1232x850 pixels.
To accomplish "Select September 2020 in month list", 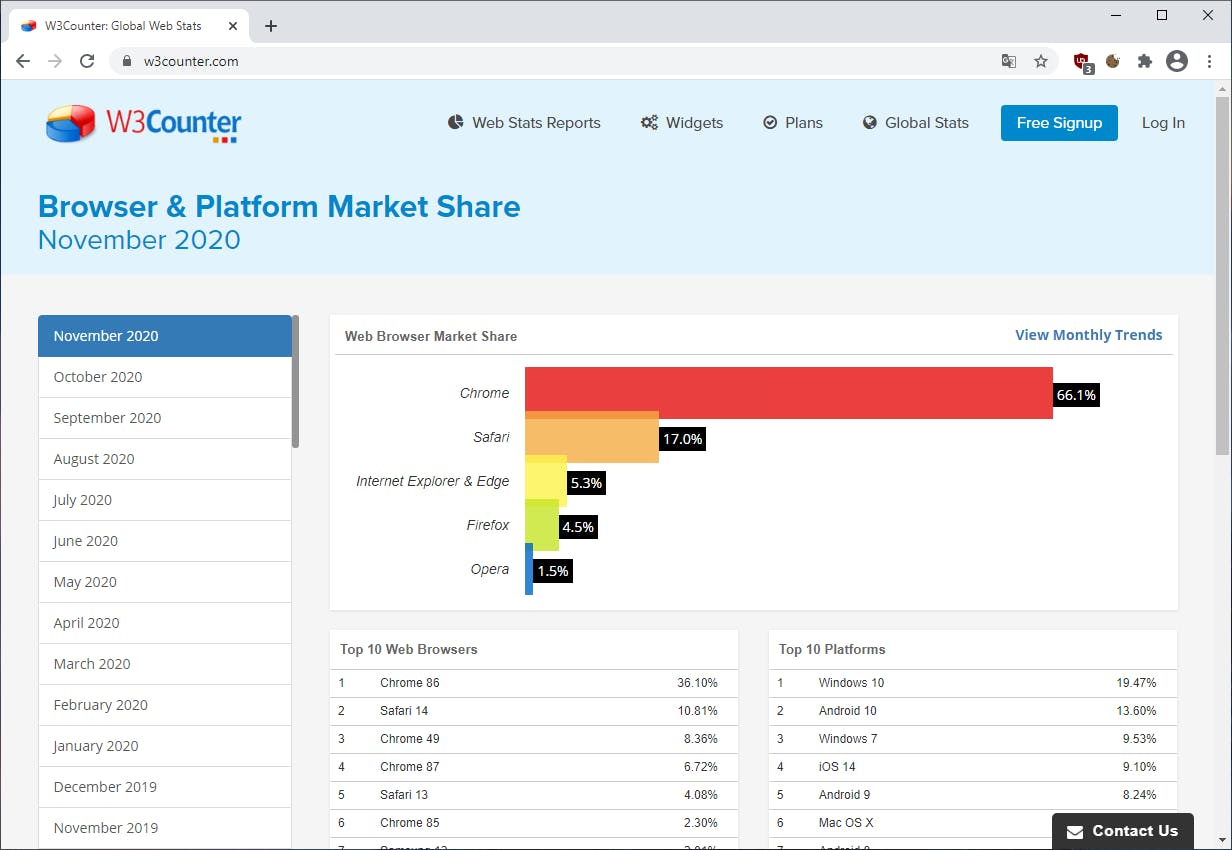I will pyautogui.click(x=165, y=418).
